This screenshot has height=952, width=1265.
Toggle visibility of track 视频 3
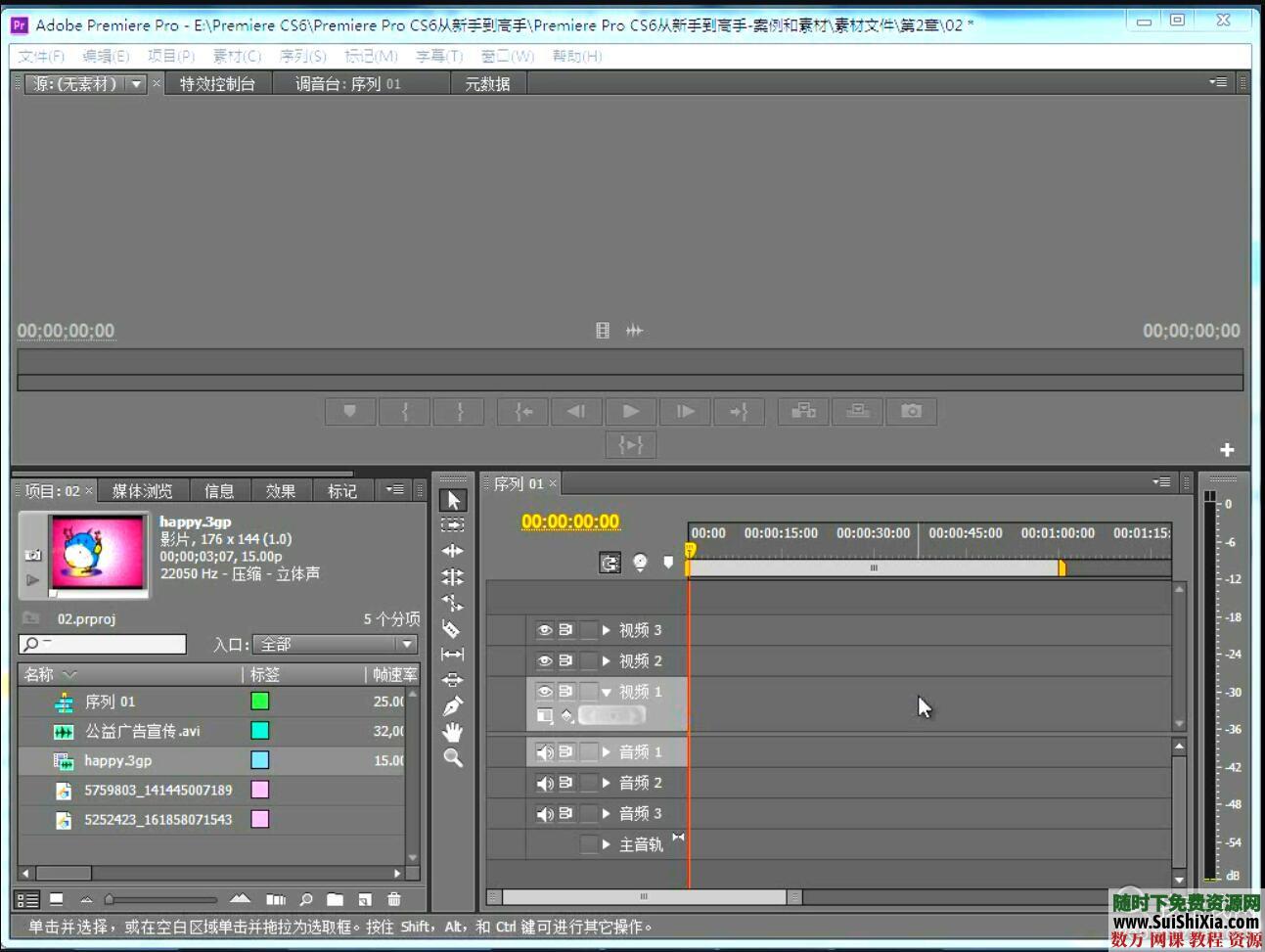tap(545, 630)
